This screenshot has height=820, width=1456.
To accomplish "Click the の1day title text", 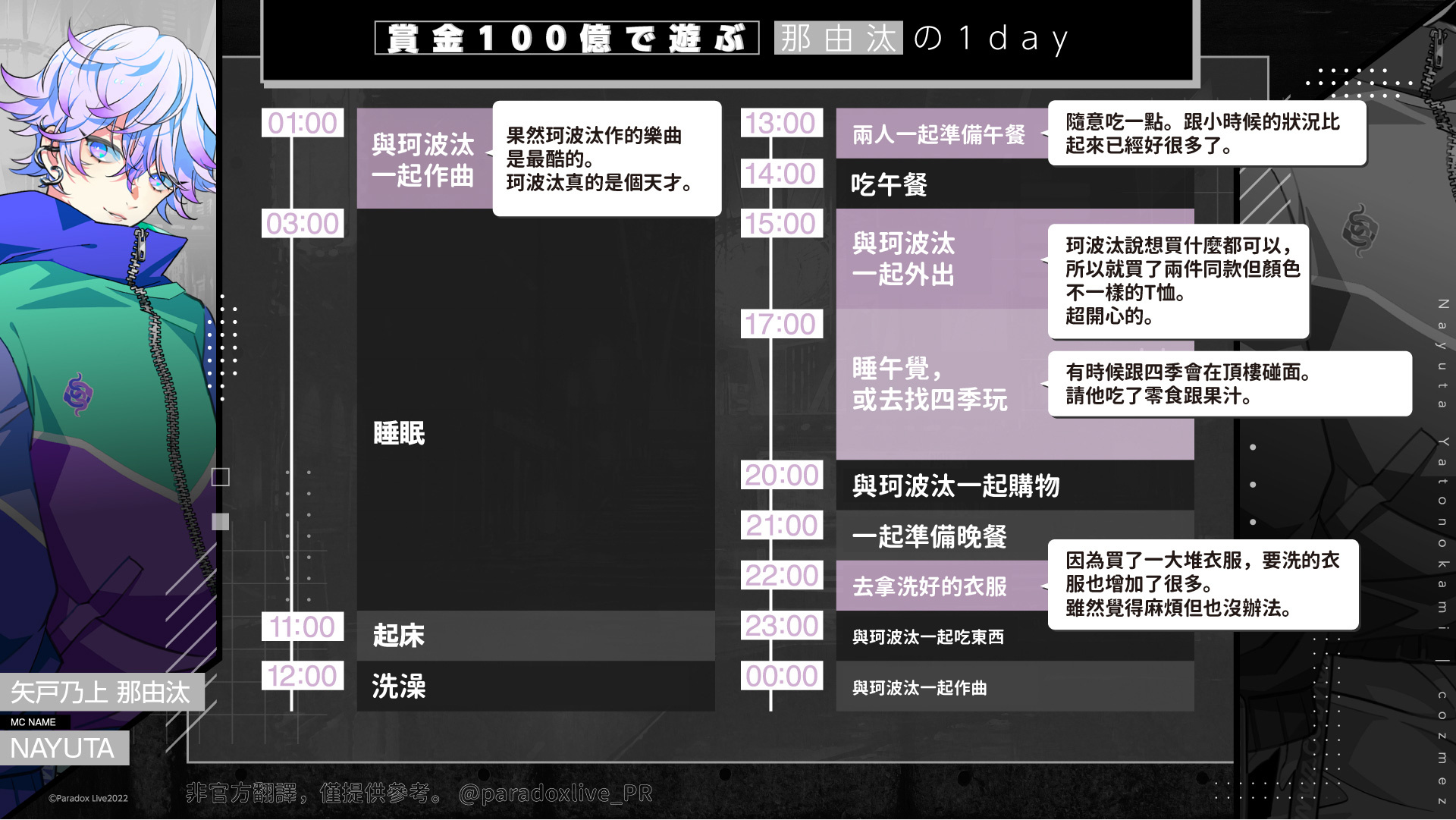I will coord(991,38).
